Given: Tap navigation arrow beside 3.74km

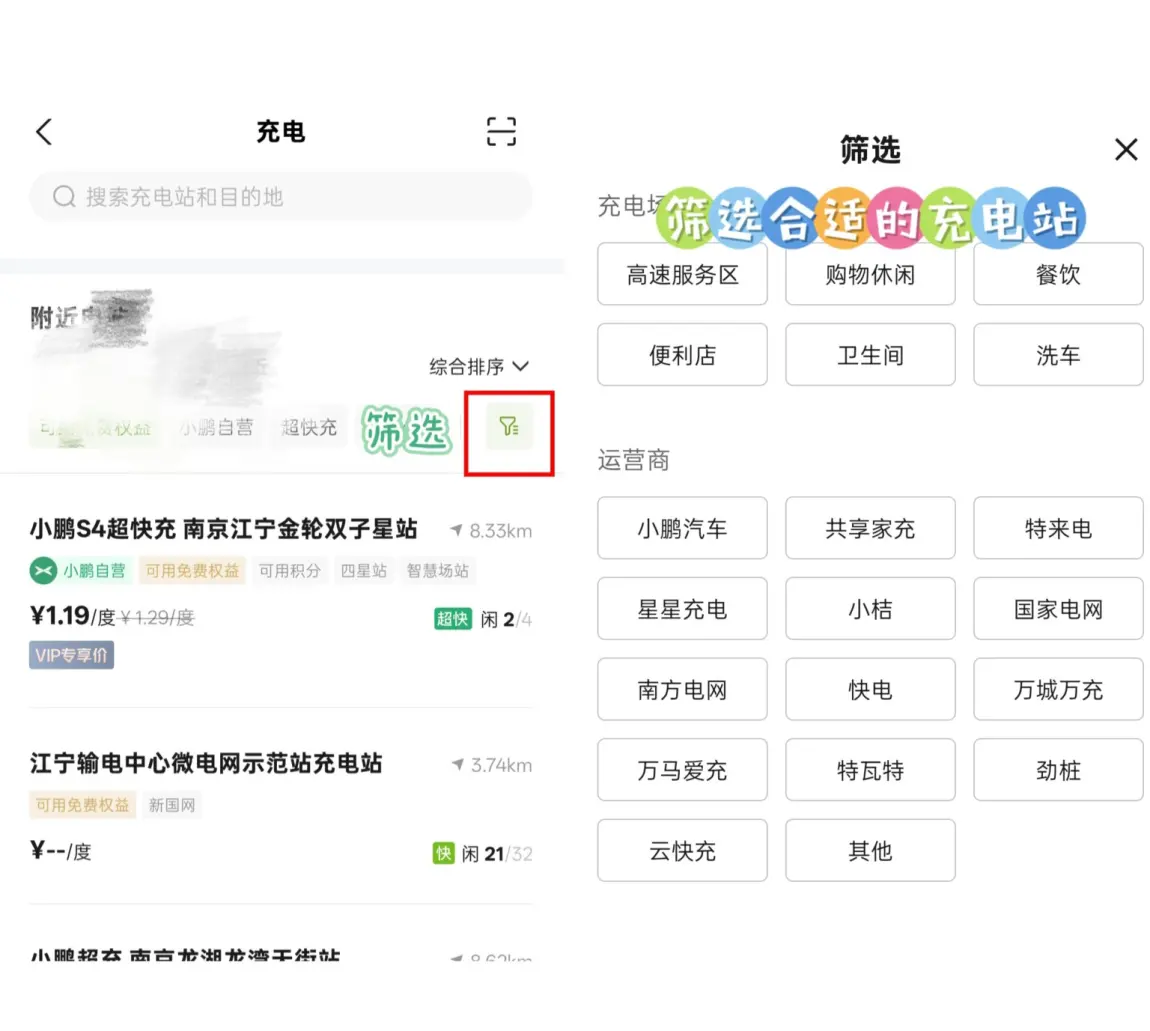Looking at the screenshot, I should (458, 764).
